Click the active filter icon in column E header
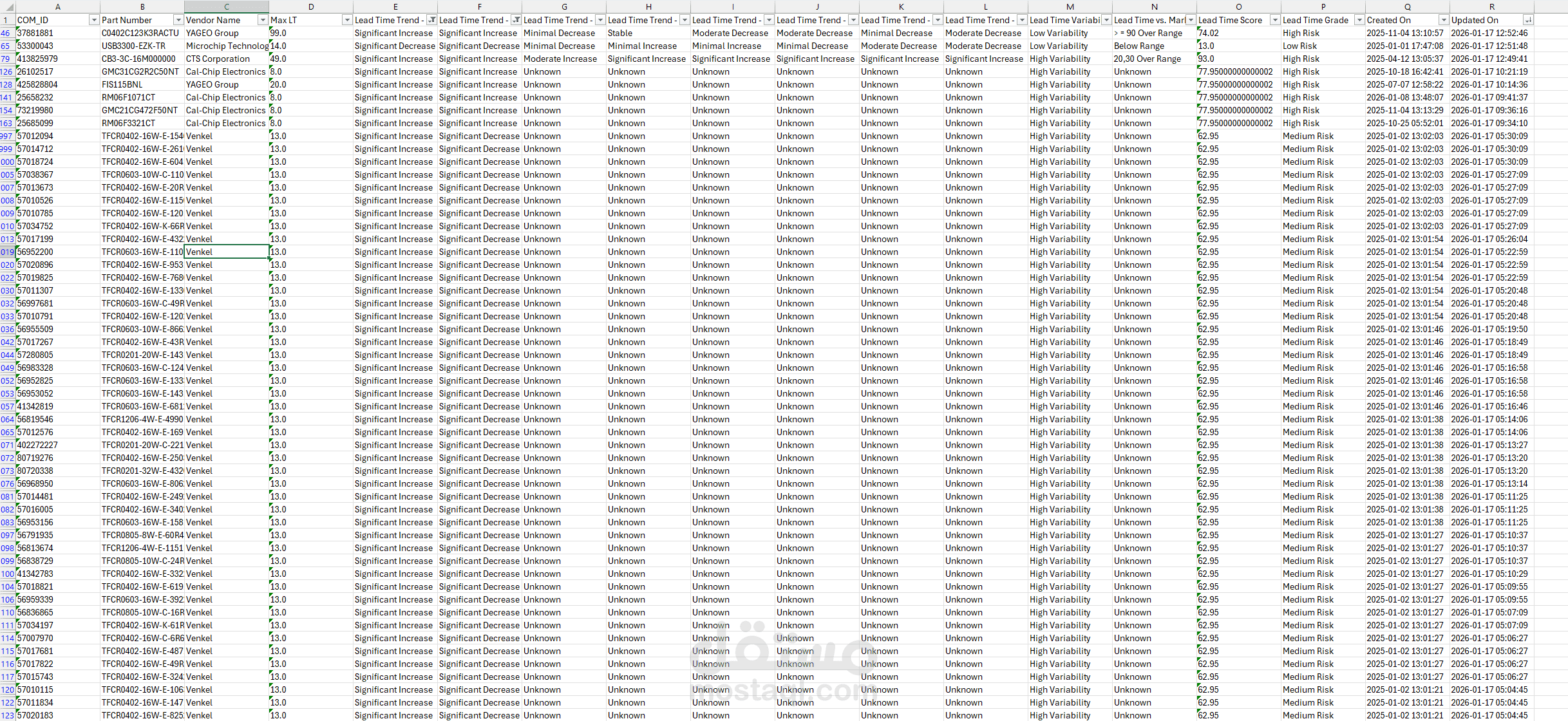1568x721 pixels. [x=431, y=20]
